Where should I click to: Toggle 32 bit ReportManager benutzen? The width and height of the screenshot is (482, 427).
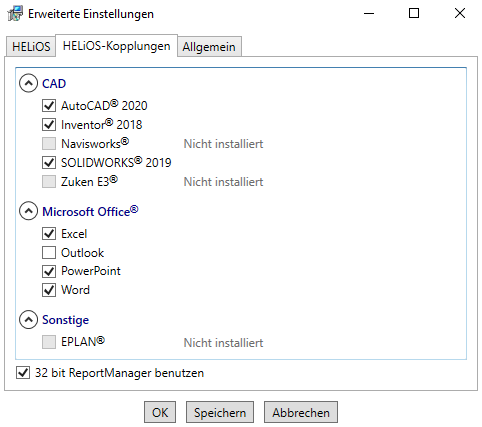coord(23,373)
